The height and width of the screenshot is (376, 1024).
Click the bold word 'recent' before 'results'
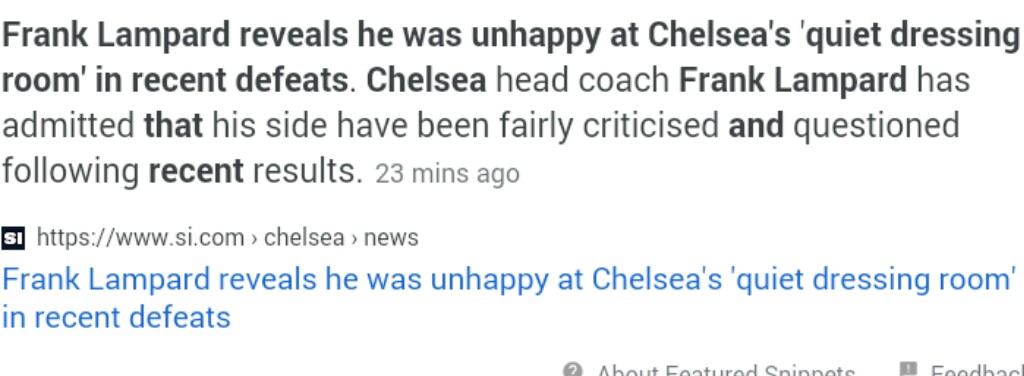tap(196, 172)
